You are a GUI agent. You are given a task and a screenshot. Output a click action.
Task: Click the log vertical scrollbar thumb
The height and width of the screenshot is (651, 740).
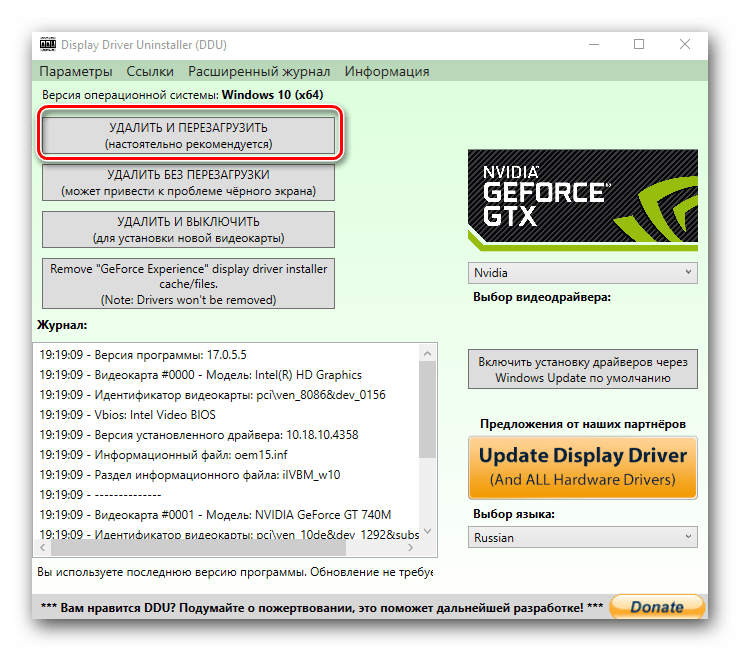coord(428,410)
